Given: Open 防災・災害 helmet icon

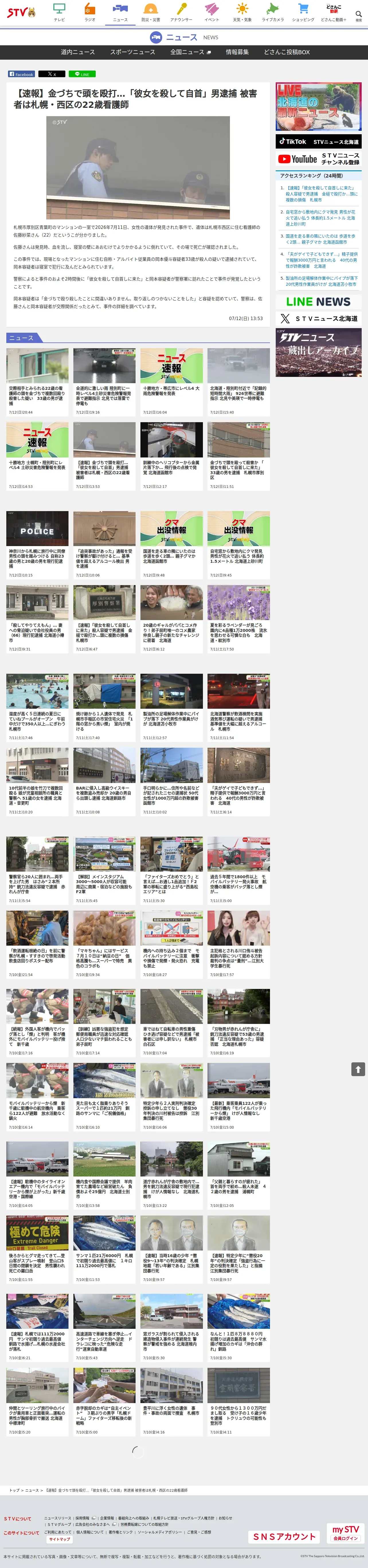Looking at the screenshot, I should (151, 12).
